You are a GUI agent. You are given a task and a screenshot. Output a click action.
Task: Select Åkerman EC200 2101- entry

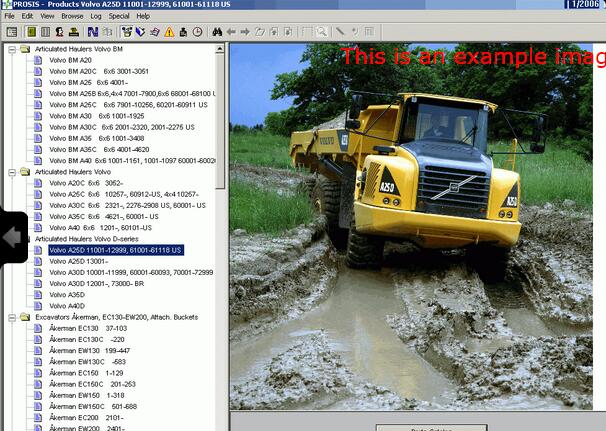[x=86, y=418]
